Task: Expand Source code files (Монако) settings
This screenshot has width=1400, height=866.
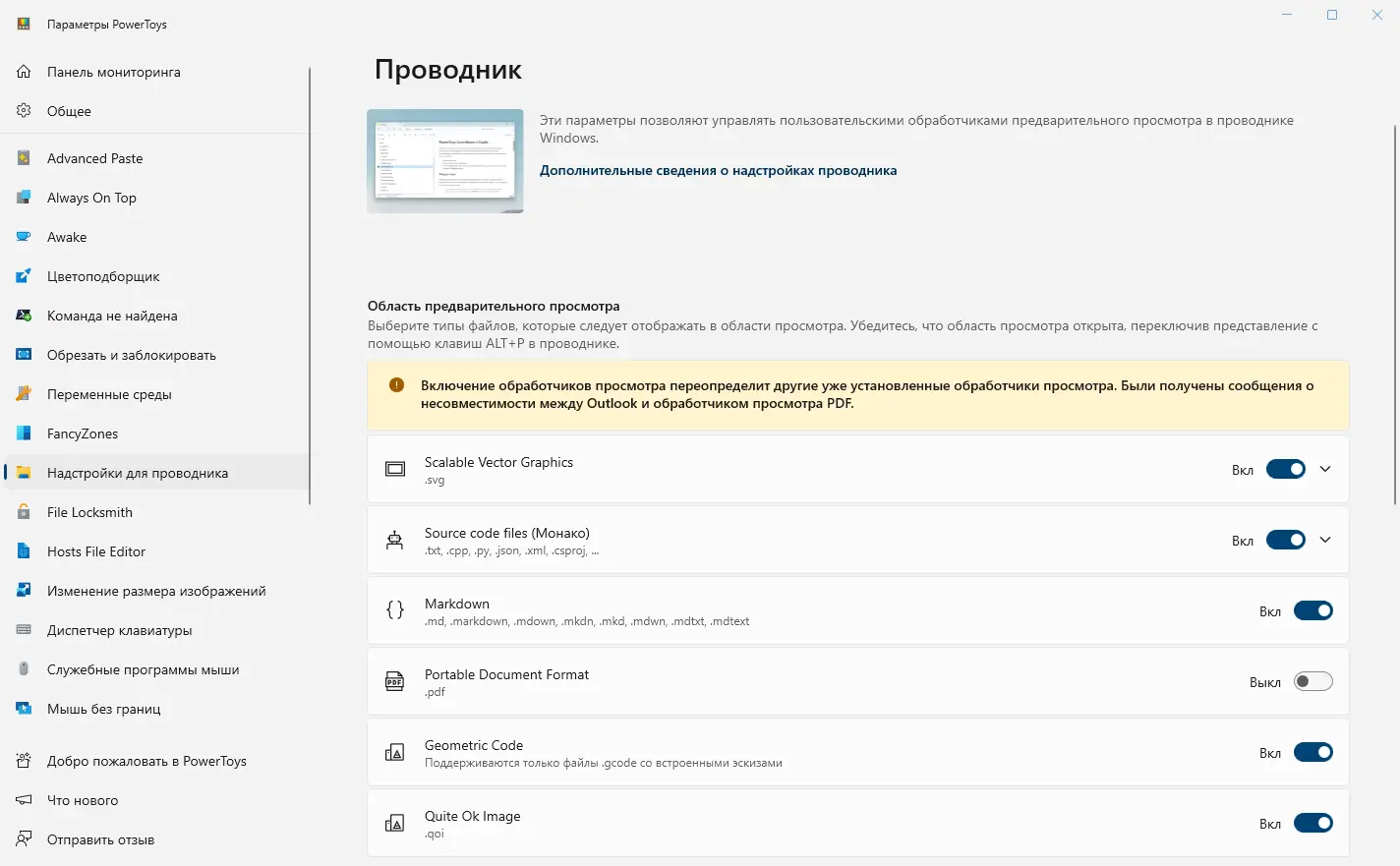Action: click(1325, 540)
